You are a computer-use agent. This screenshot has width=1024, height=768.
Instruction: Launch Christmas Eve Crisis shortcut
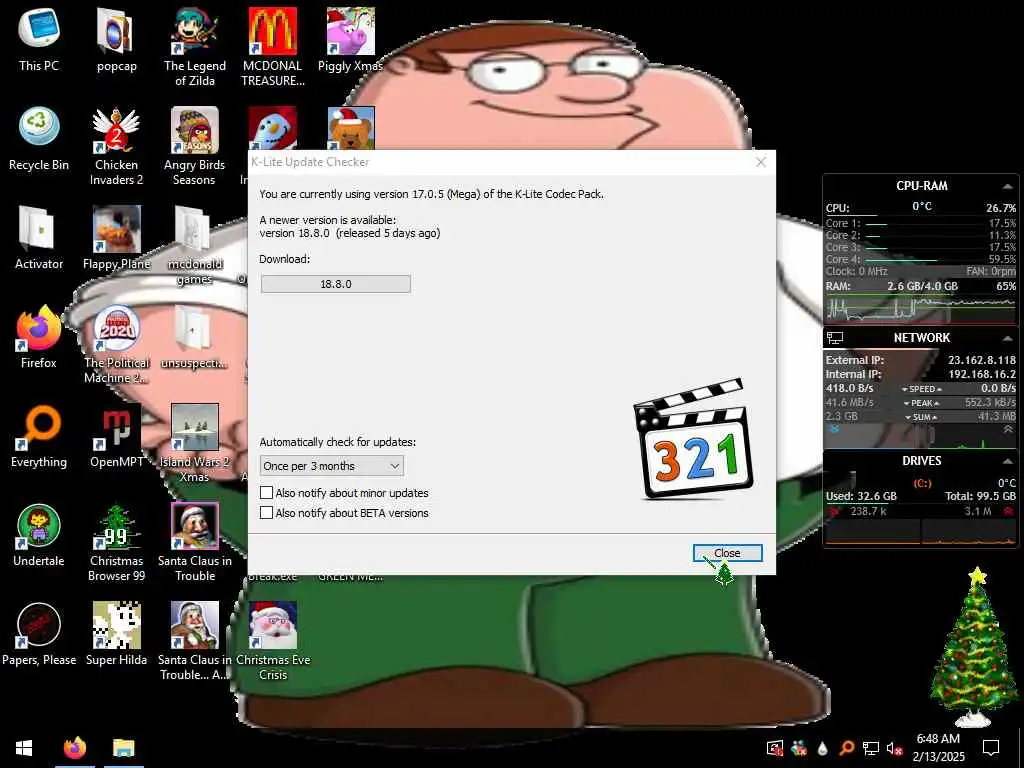tap(273, 642)
